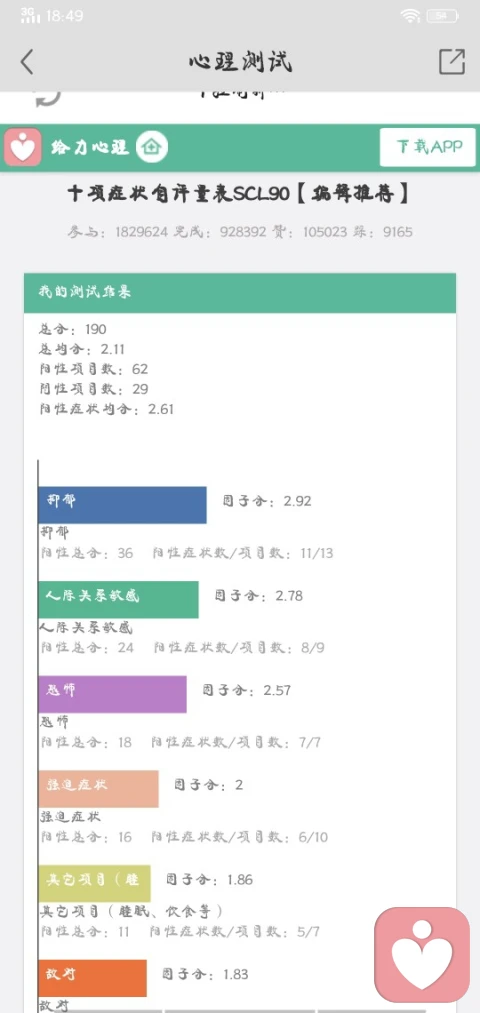Open the home icon beside 给力心理
Viewport: 480px width, 1013px height.
point(152,147)
